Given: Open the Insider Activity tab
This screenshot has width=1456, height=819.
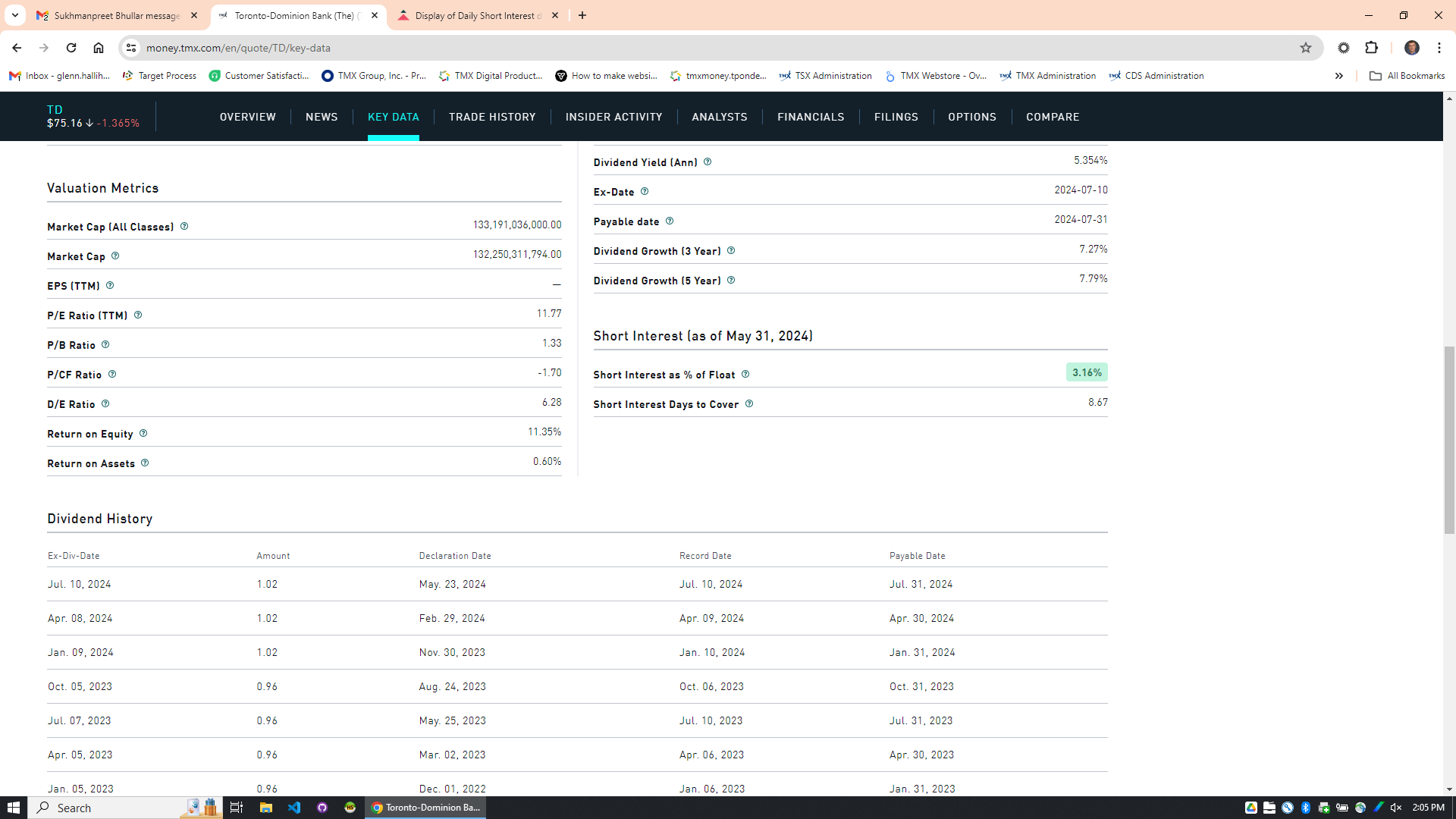Looking at the screenshot, I should tap(613, 117).
